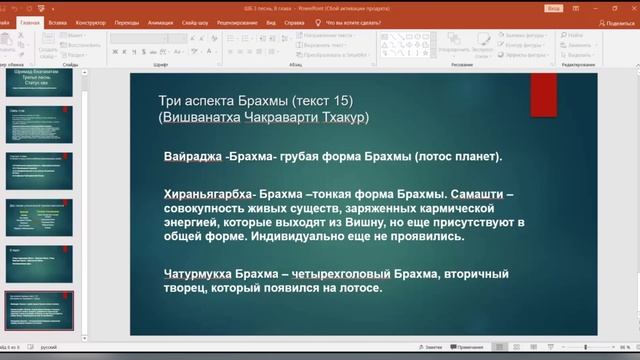Open the Рецензирование ribbon tab
Screen dimensions: 640x360
(237, 23)
